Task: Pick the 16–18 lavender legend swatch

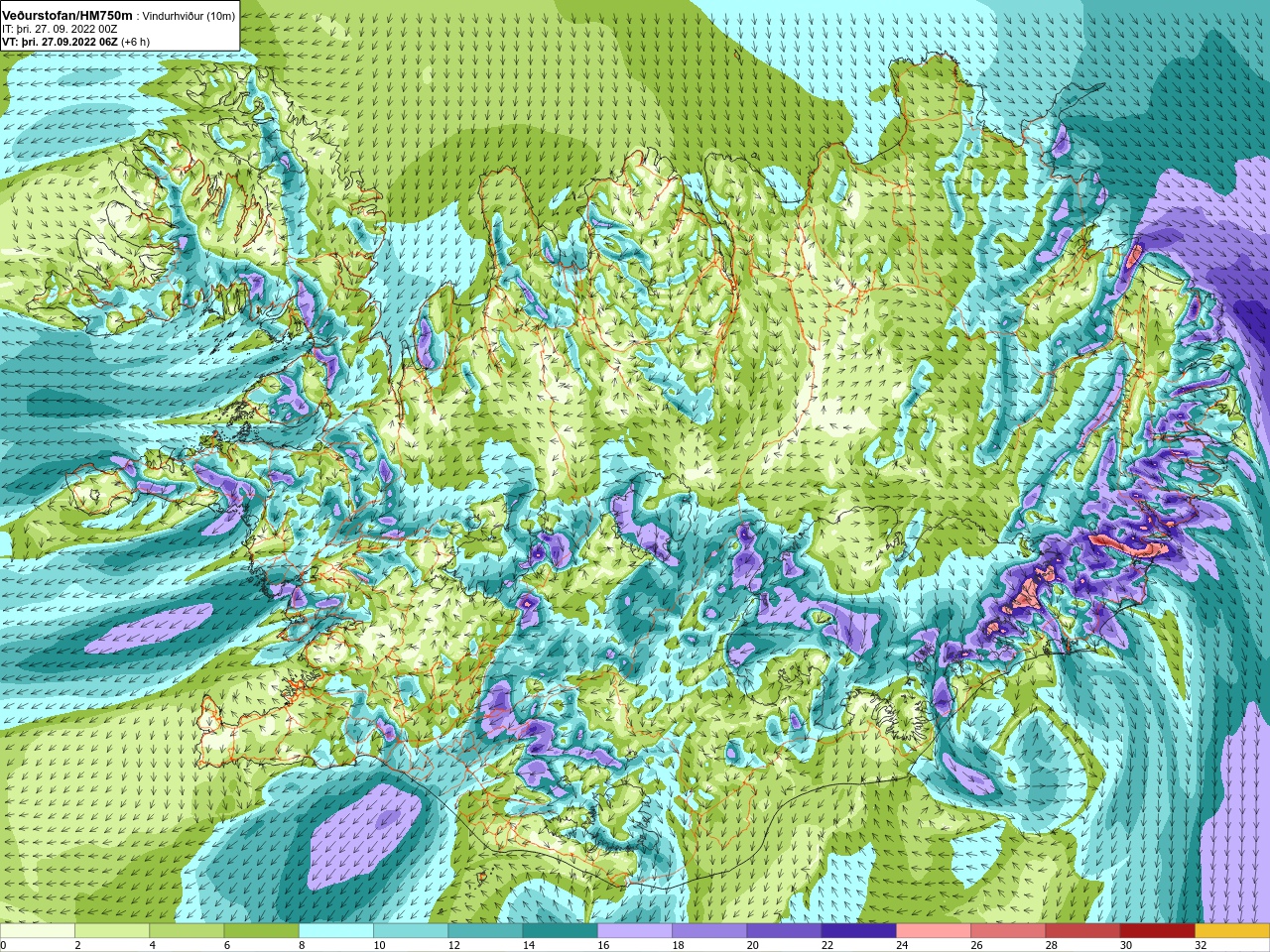Action: [635, 931]
